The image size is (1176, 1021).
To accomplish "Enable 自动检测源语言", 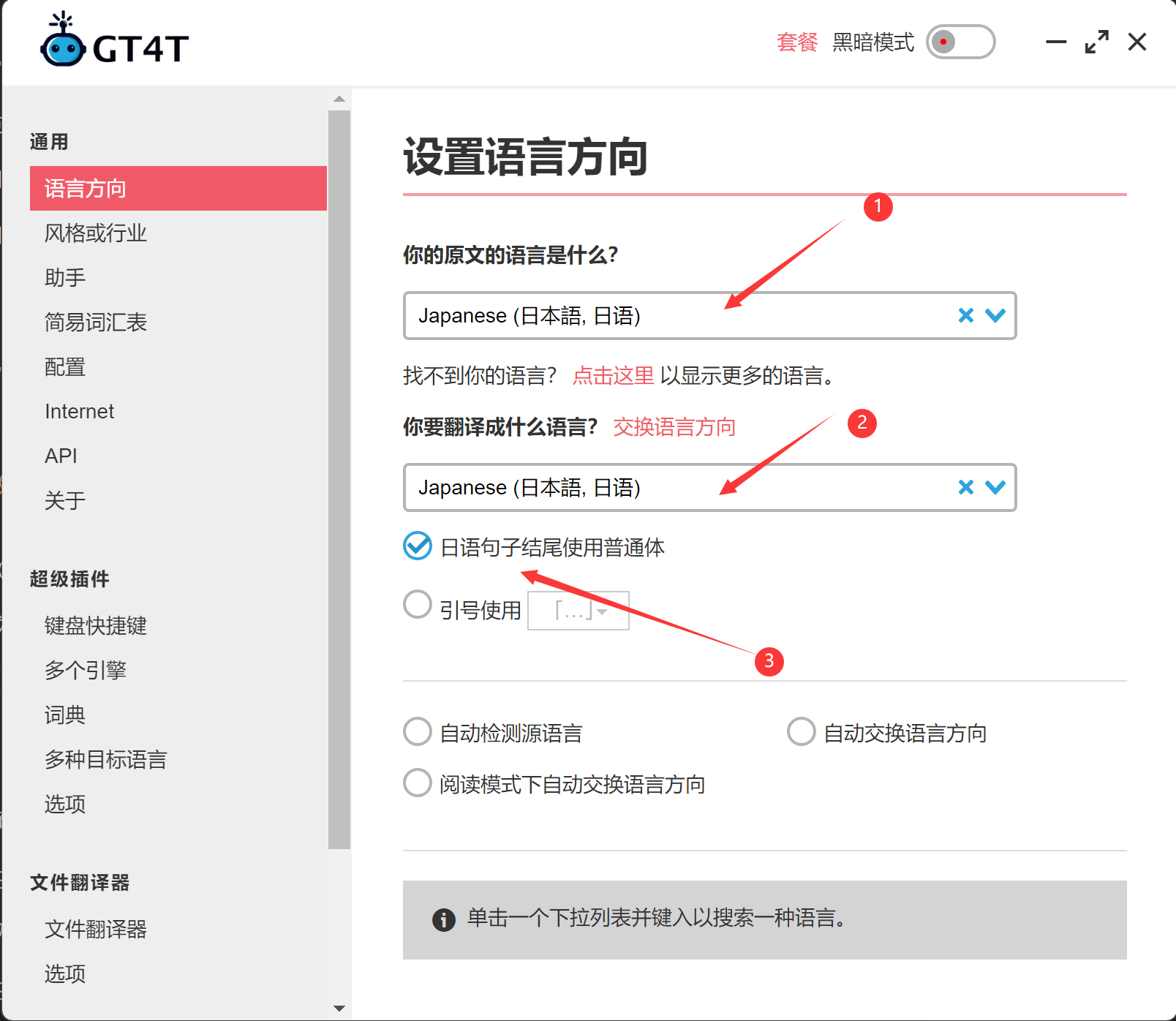I will [417, 731].
